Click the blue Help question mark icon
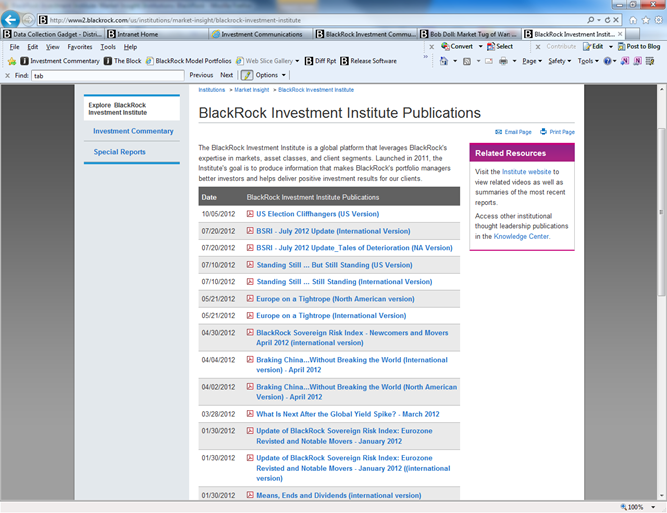Image resolution: width=667 pixels, height=513 pixels. [x=607, y=61]
